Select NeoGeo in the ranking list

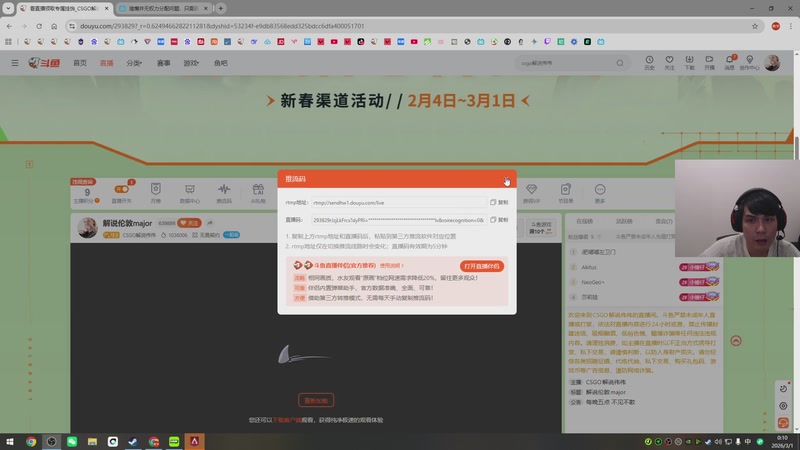[x=592, y=282]
